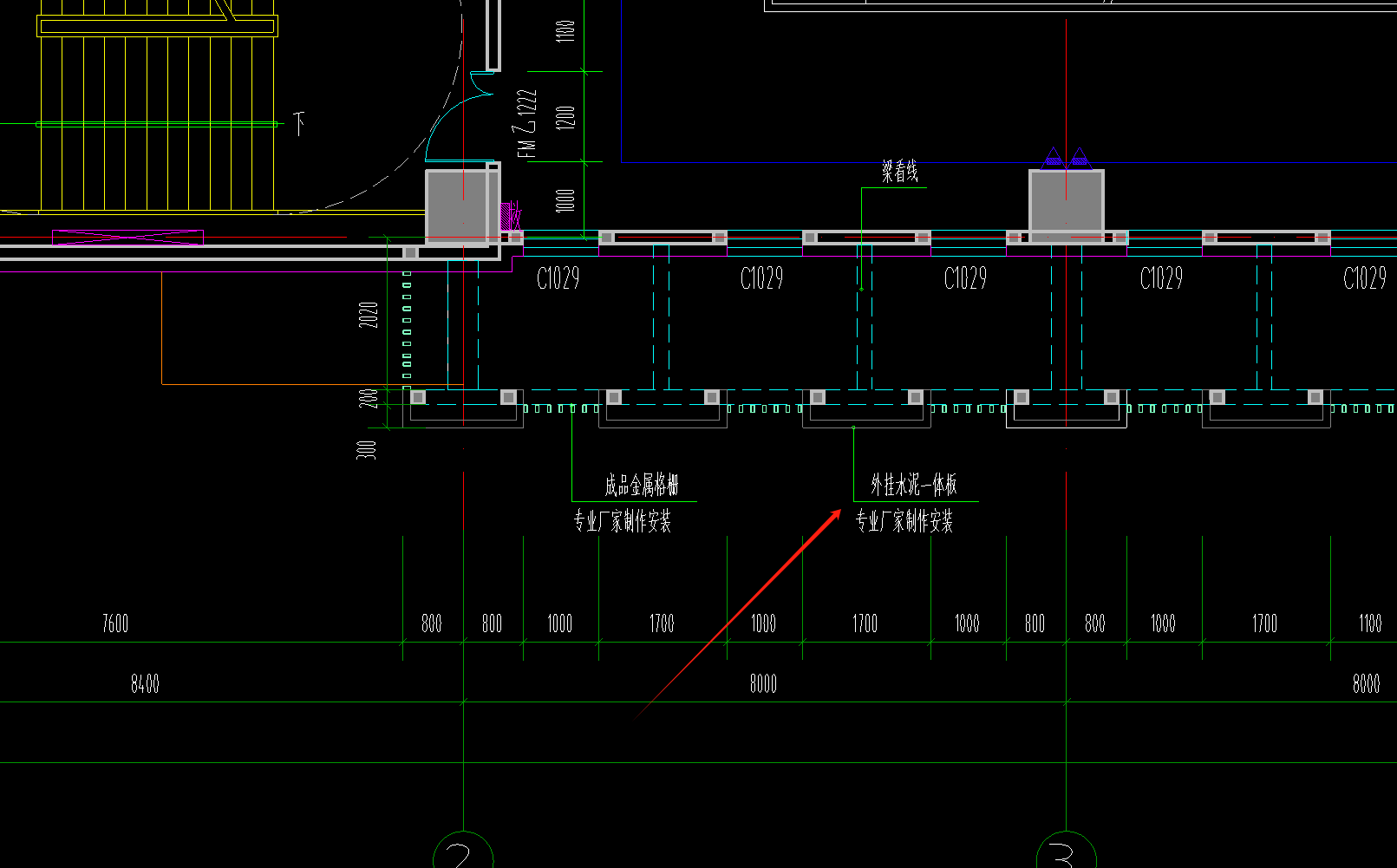1397x868 pixels.
Task: Select the vertical 2020 dimension text
Action: pos(369,315)
